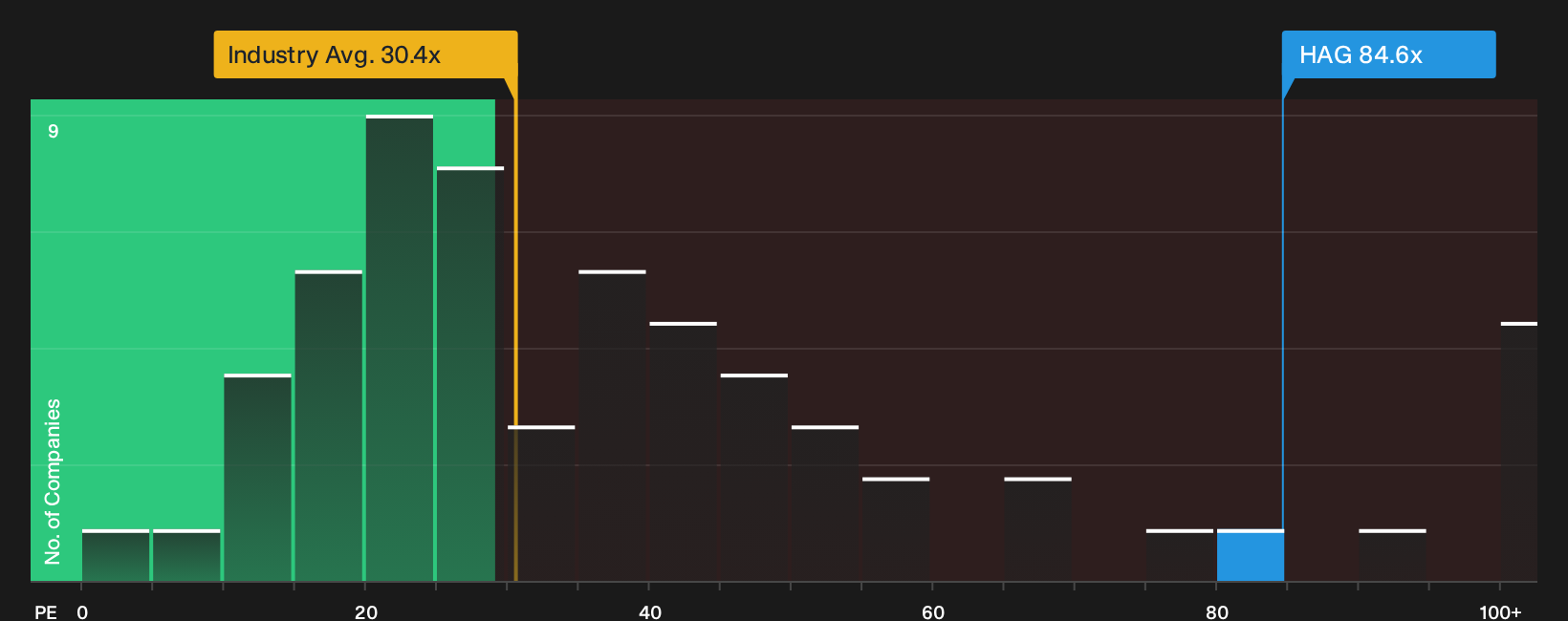Select the histogram bar at PE 40-45
This screenshot has height=621, width=1568.
click(x=683, y=452)
